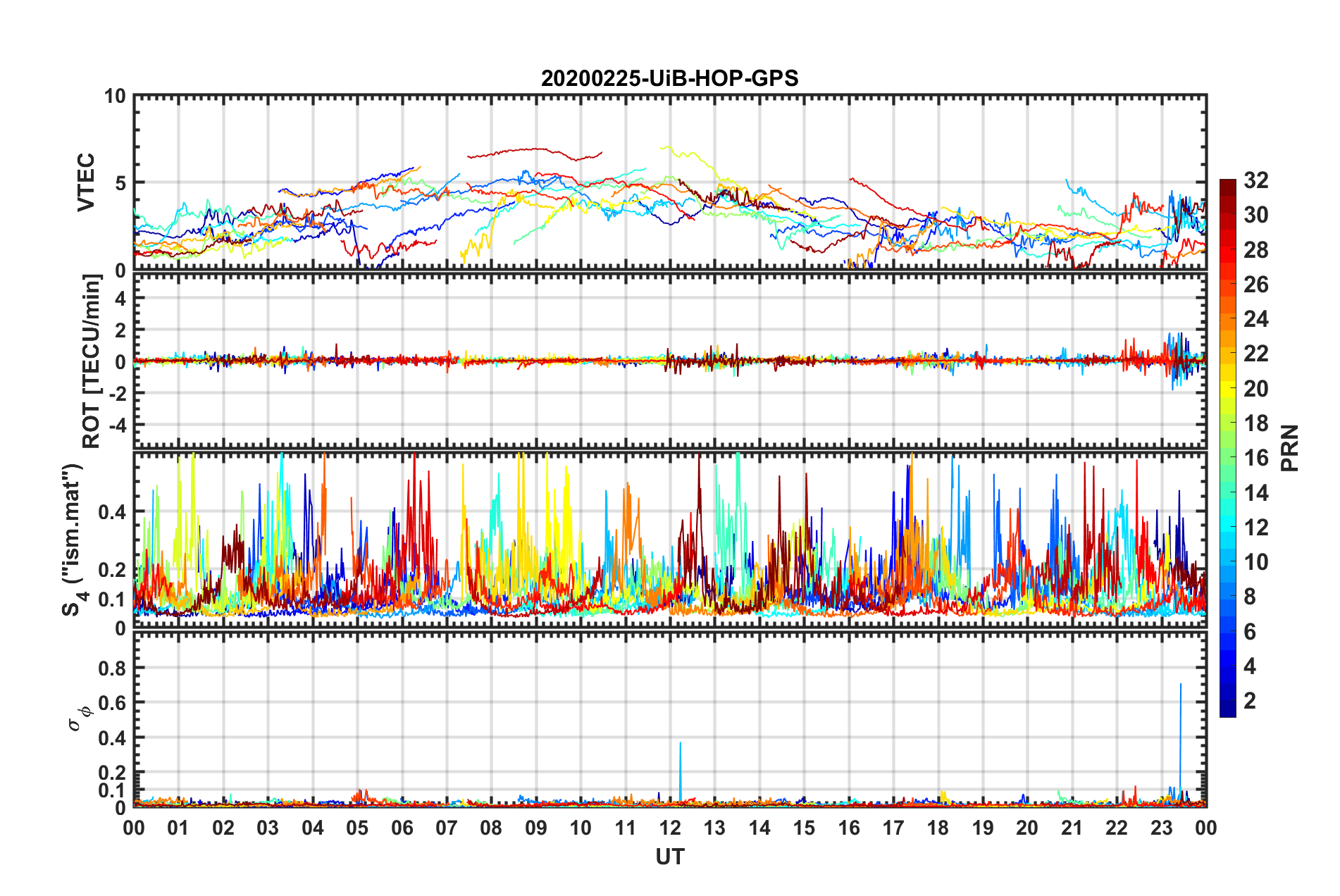Select the 12 hour tick on the UT axis
Image resolution: width=1340 pixels, height=896 pixels.
coord(670,828)
